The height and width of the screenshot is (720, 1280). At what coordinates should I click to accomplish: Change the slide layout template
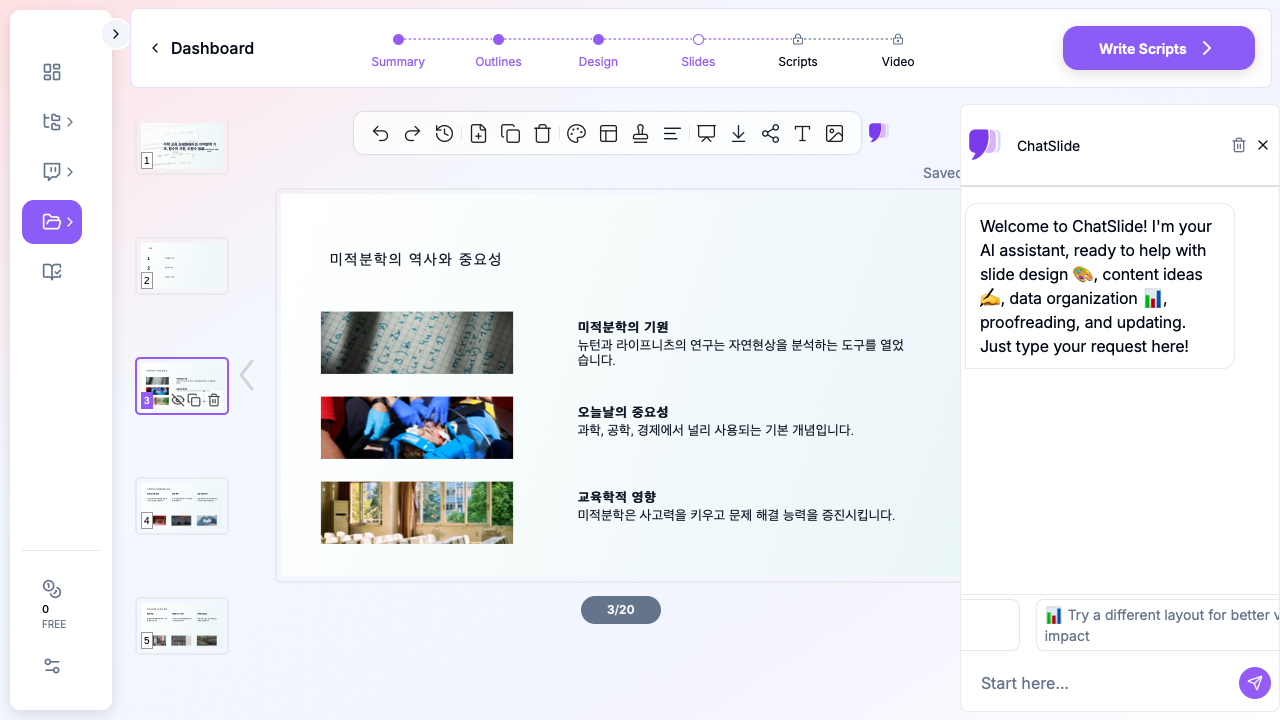[608, 133]
